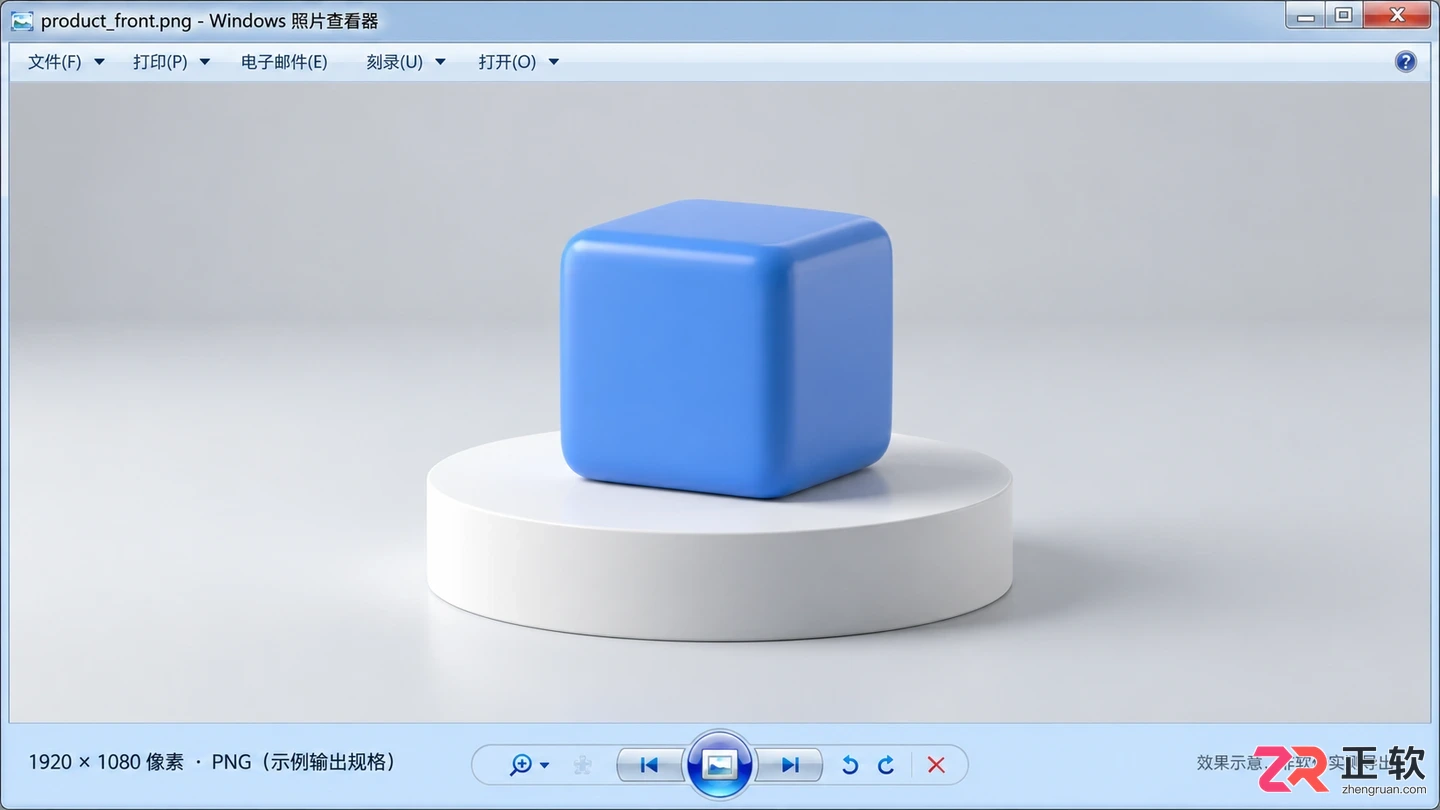
Task: Expand the dropdown arrow beside 文件(F)
Action: tap(99, 62)
